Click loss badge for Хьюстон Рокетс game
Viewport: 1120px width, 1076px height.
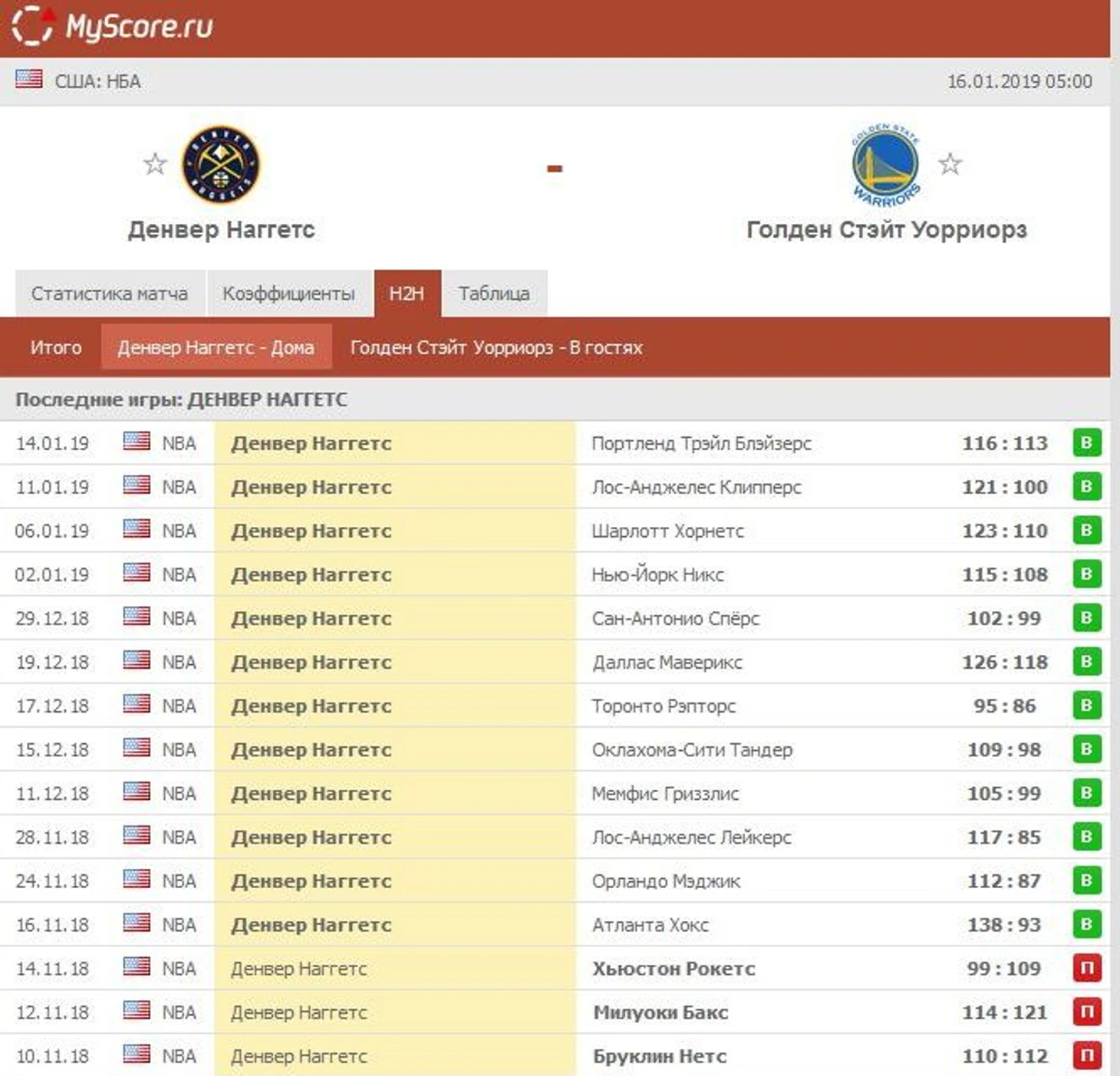pyautogui.click(x=1086, y=968)
